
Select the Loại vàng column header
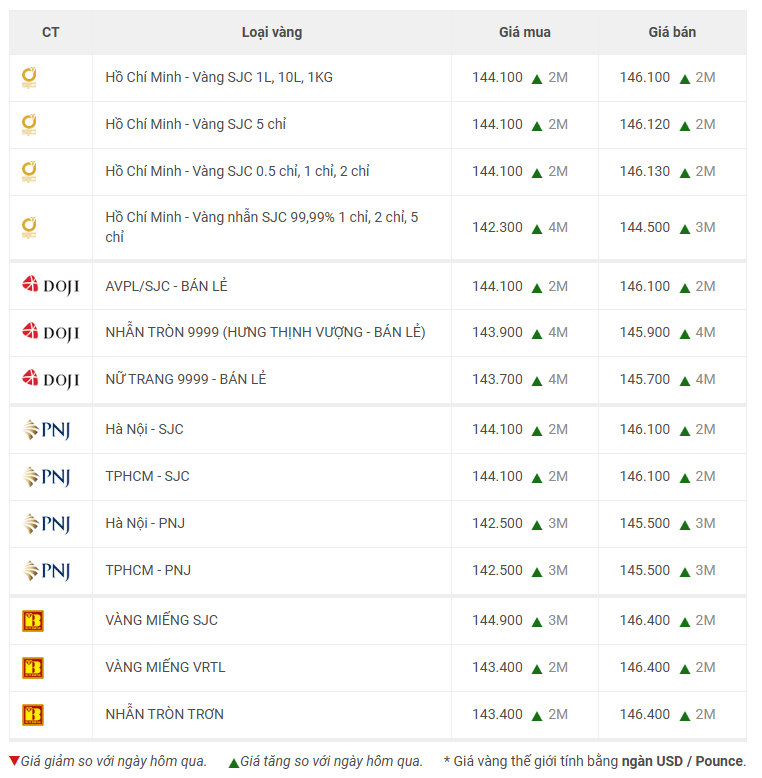[271, 32]
